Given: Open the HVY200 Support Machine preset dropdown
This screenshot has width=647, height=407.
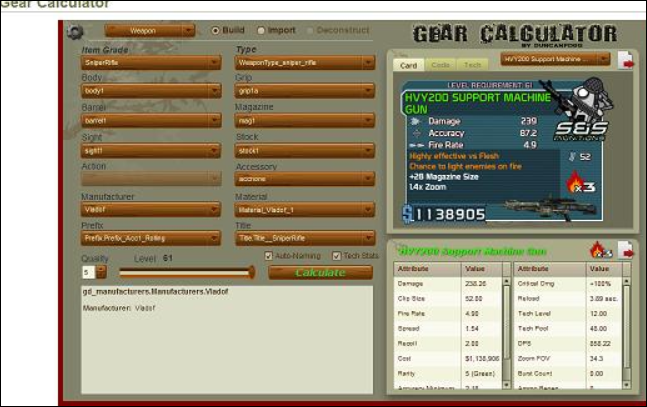Looking at the screenshot, I should point(555,59).
